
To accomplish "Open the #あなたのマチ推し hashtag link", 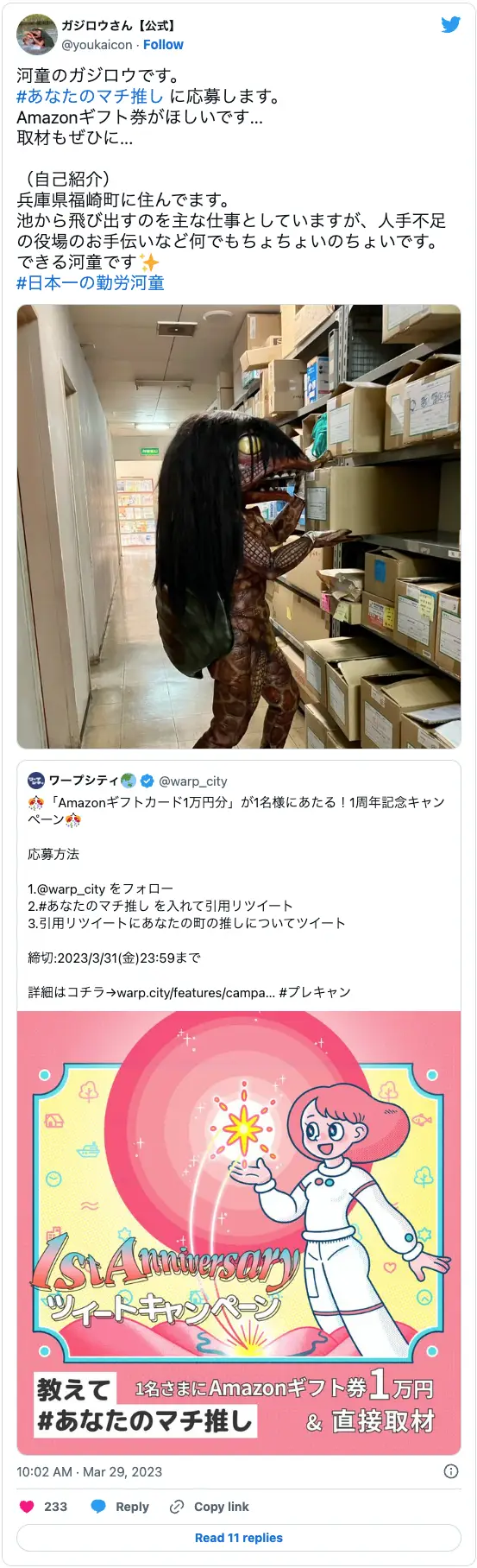I will point(90,96).
